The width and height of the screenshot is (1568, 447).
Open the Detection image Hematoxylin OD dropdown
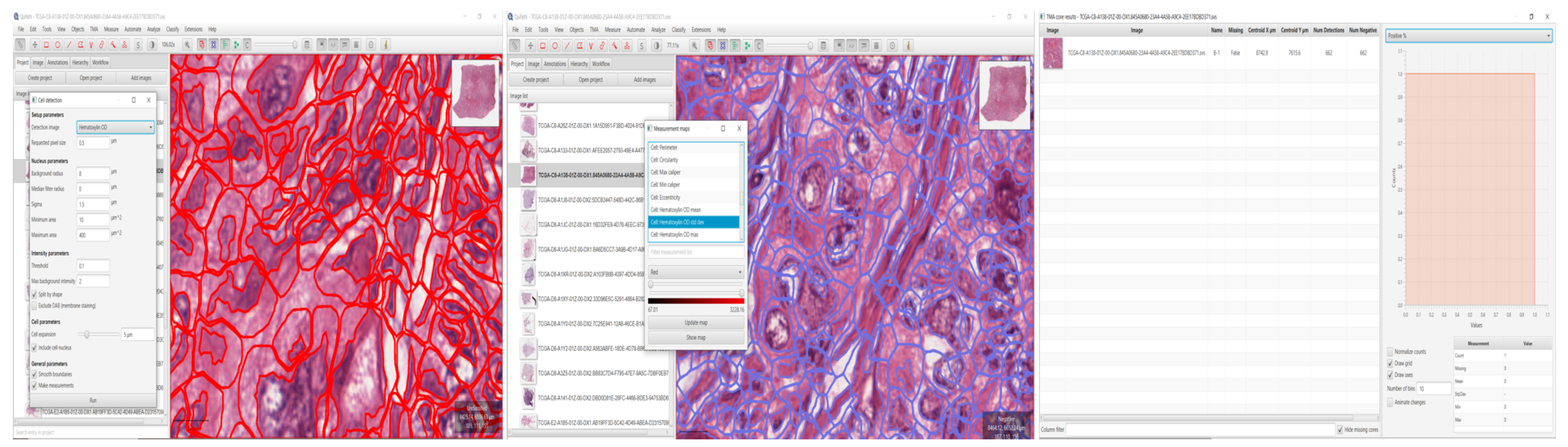[x=115, y=127]
